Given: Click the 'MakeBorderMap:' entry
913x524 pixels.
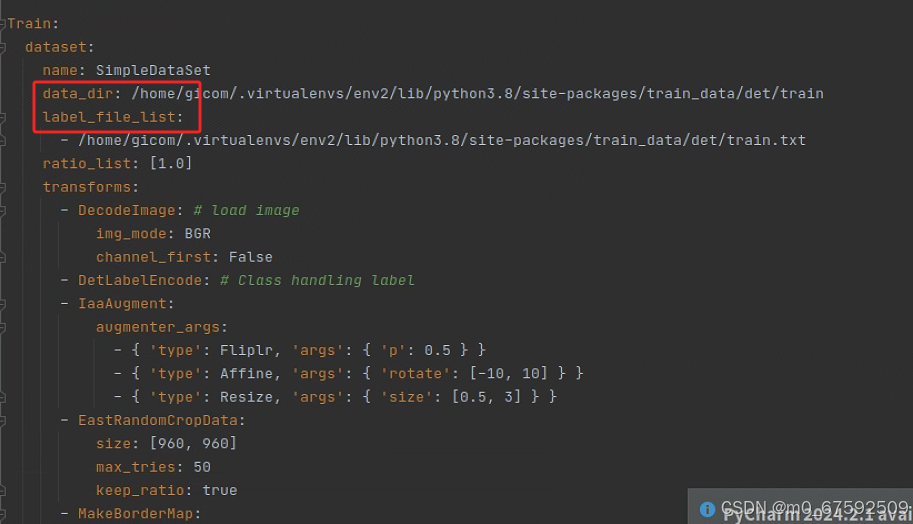Looking at the screenshot, I should (x=140, y=514).
